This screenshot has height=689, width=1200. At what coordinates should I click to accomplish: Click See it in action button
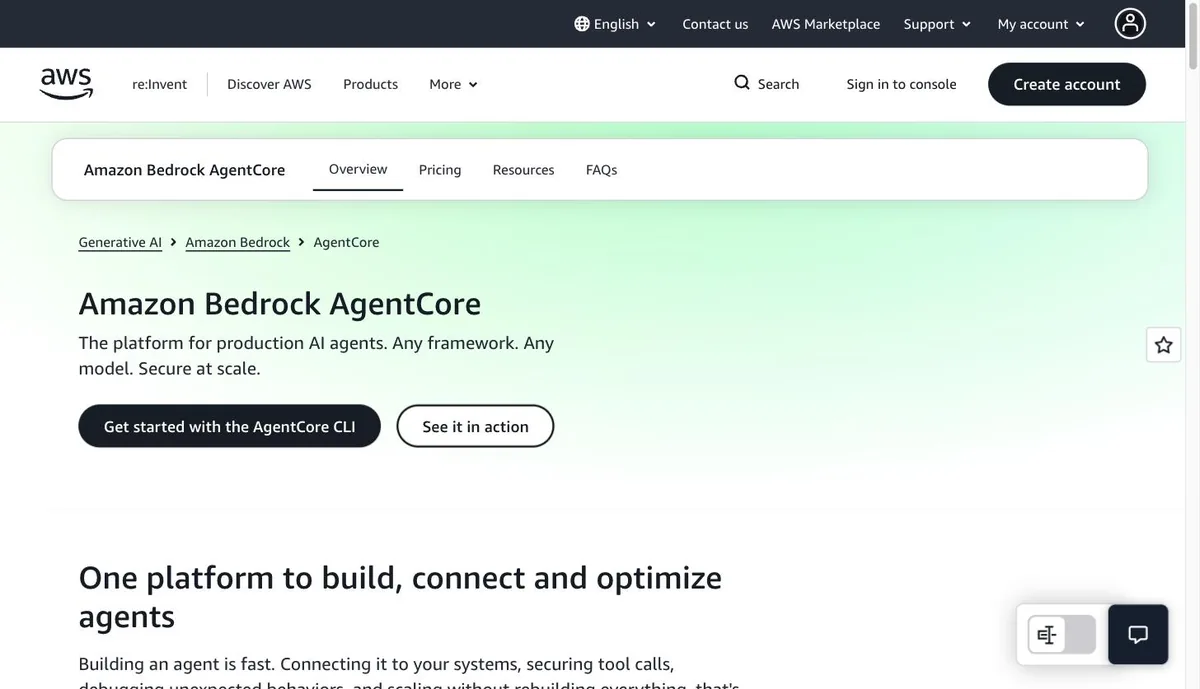(475, 426)
